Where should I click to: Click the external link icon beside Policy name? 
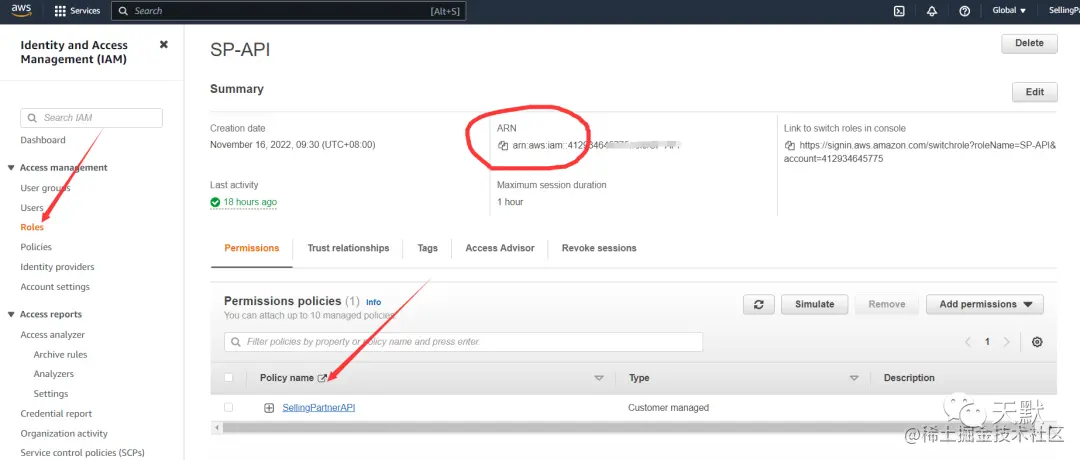coord(322,378)
